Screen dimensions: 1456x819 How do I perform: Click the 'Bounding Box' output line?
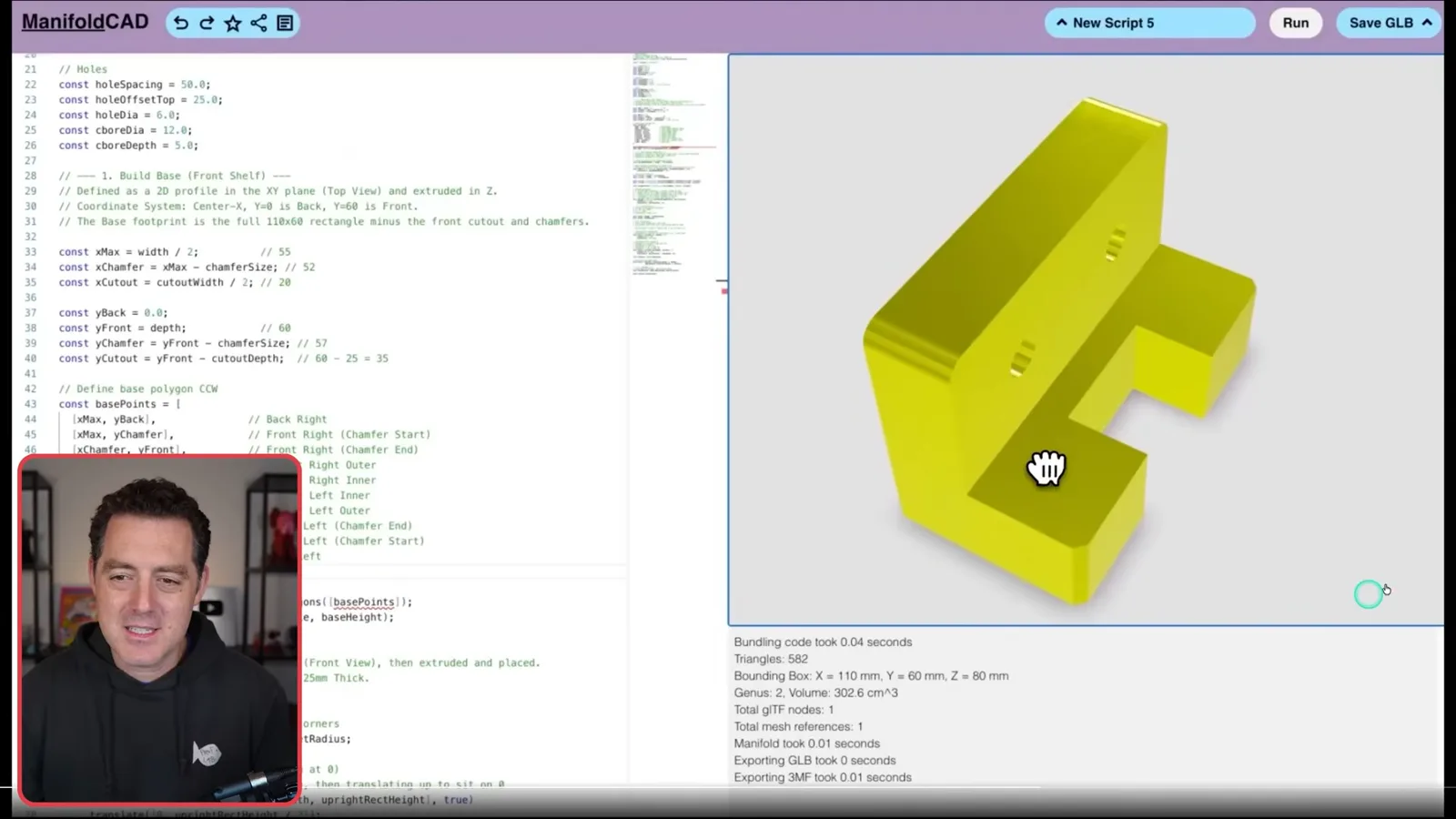pos(871,676)
